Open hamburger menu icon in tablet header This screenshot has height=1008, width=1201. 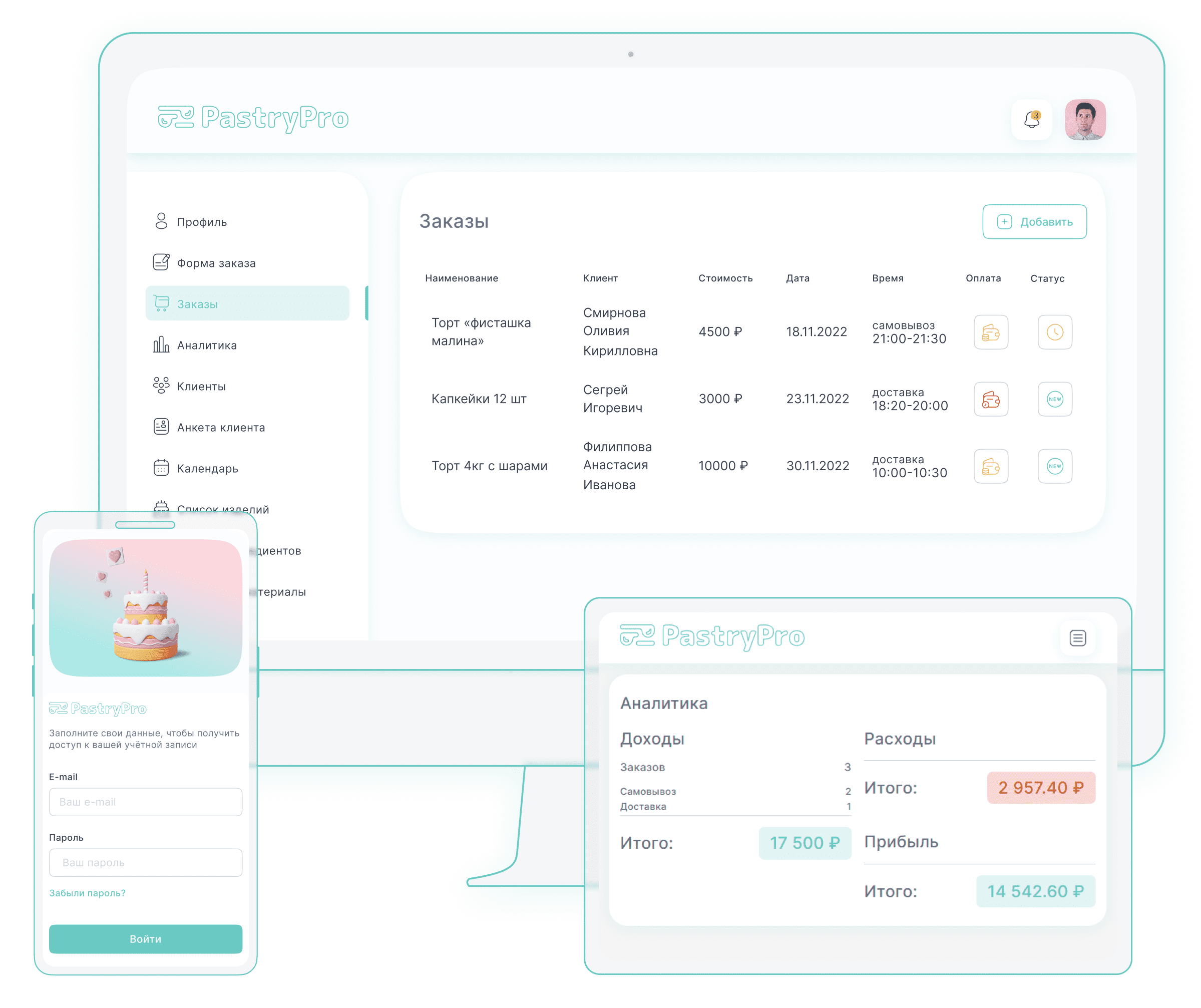click(1077, 638)
